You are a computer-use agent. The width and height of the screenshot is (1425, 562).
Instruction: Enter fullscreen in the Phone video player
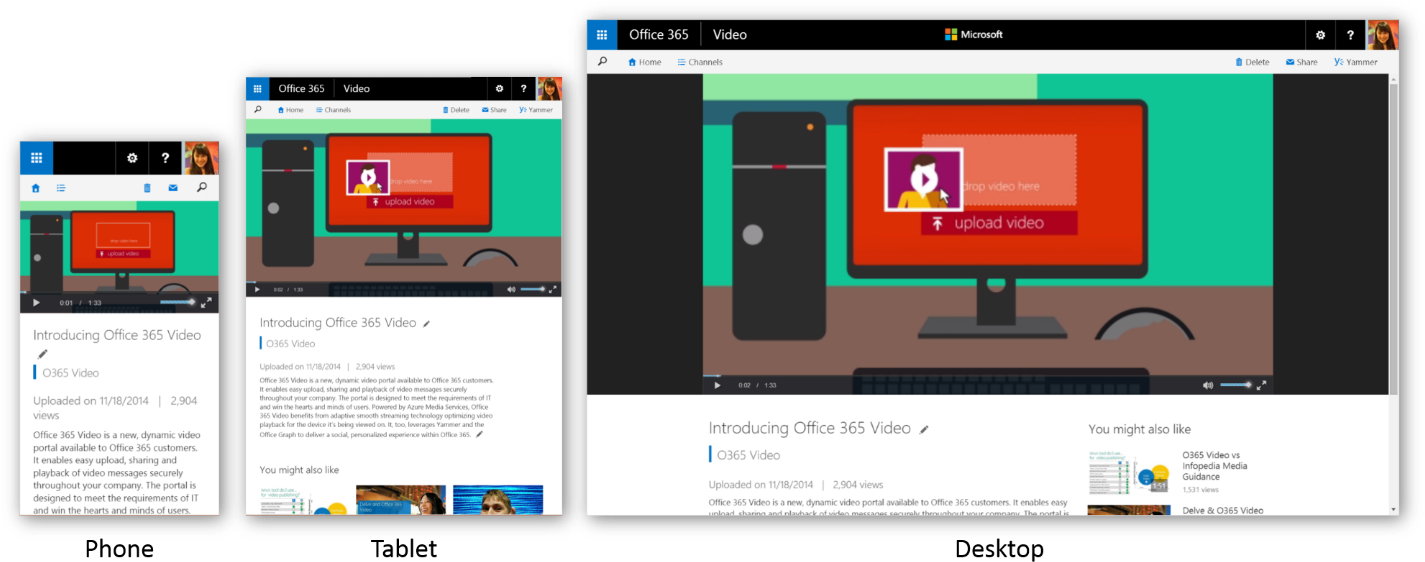click(x=206, y=303)
